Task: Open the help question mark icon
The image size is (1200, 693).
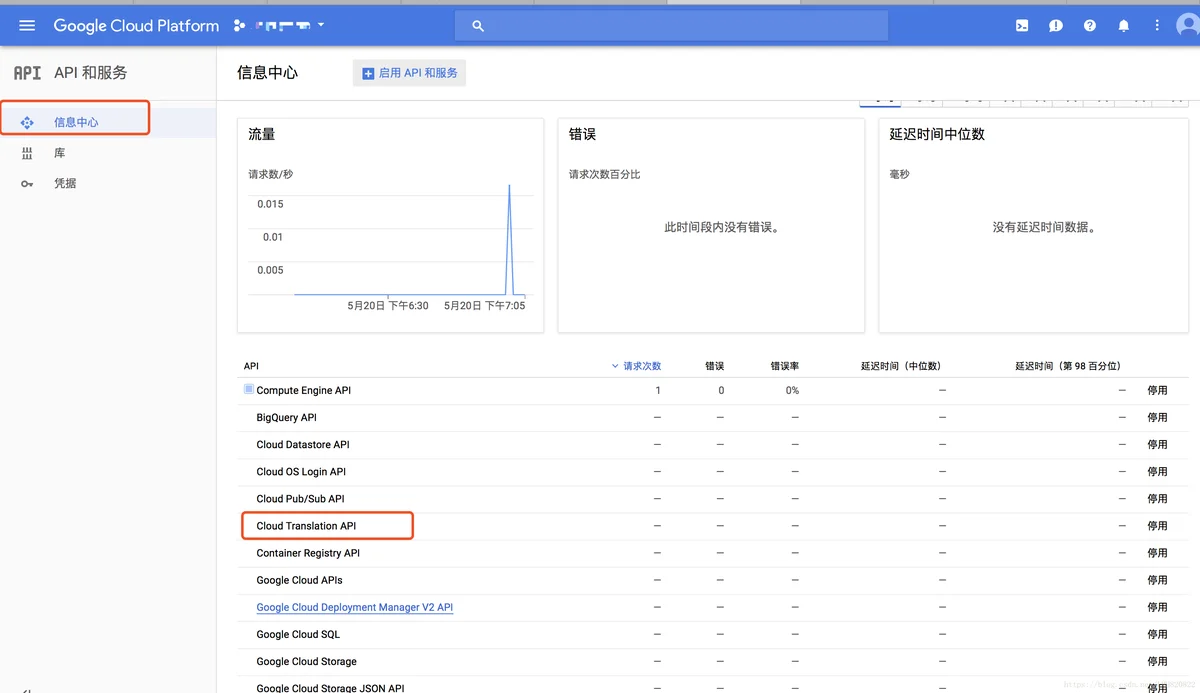Action: click(1090, 26)
